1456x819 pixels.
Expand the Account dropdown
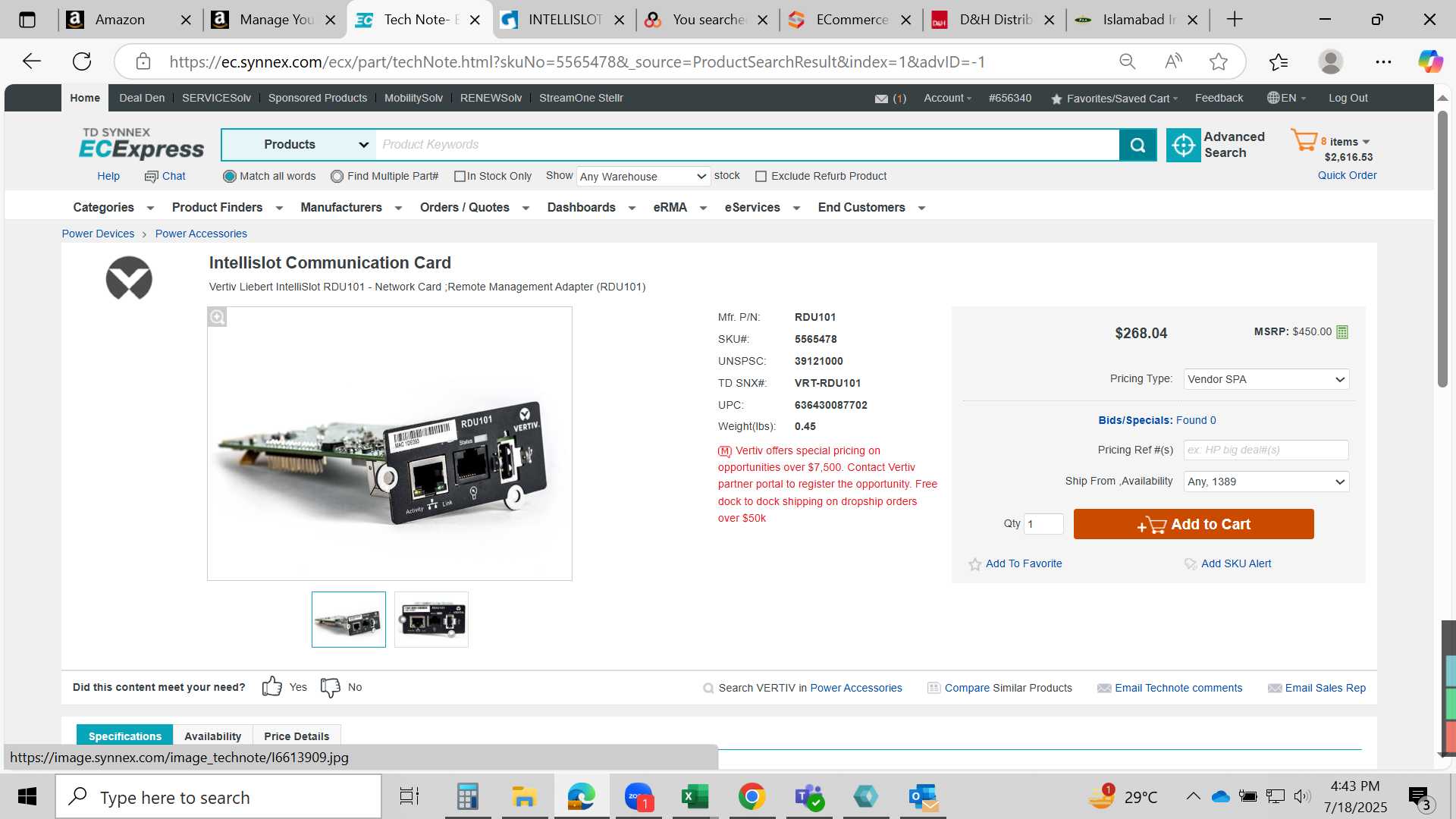[947, 99]
